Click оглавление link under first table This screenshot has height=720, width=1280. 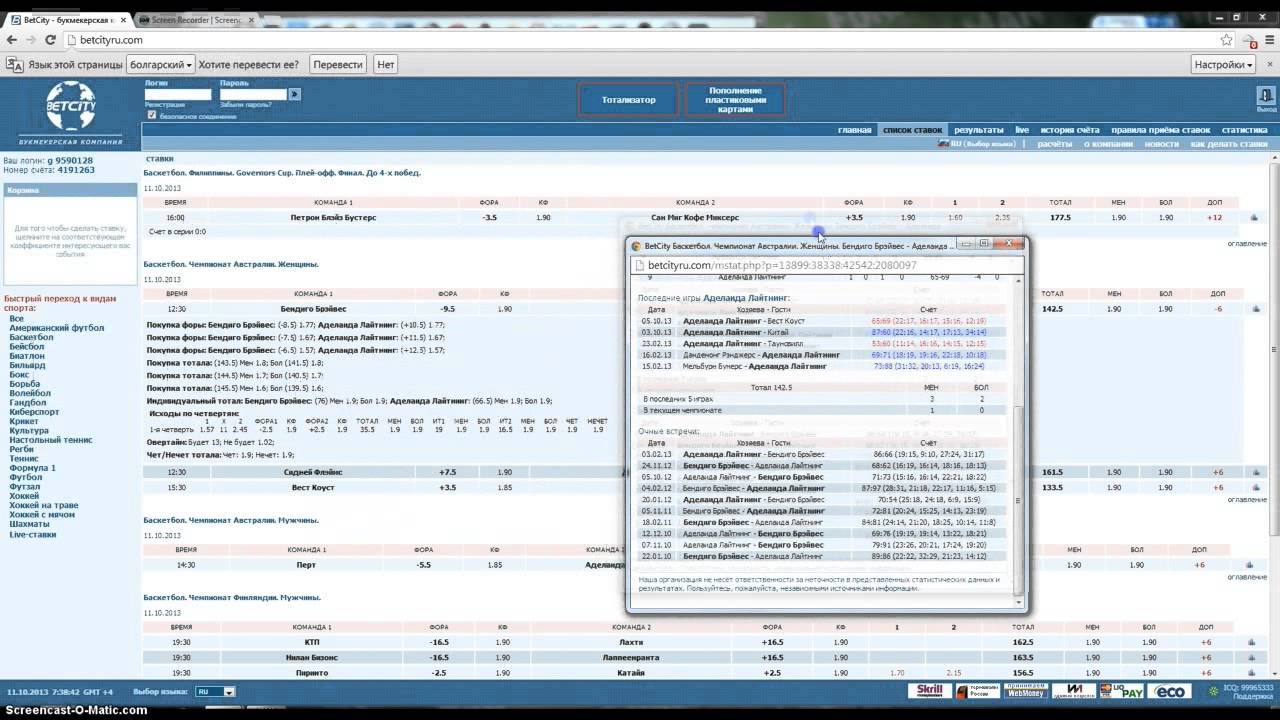[1247, 244]
